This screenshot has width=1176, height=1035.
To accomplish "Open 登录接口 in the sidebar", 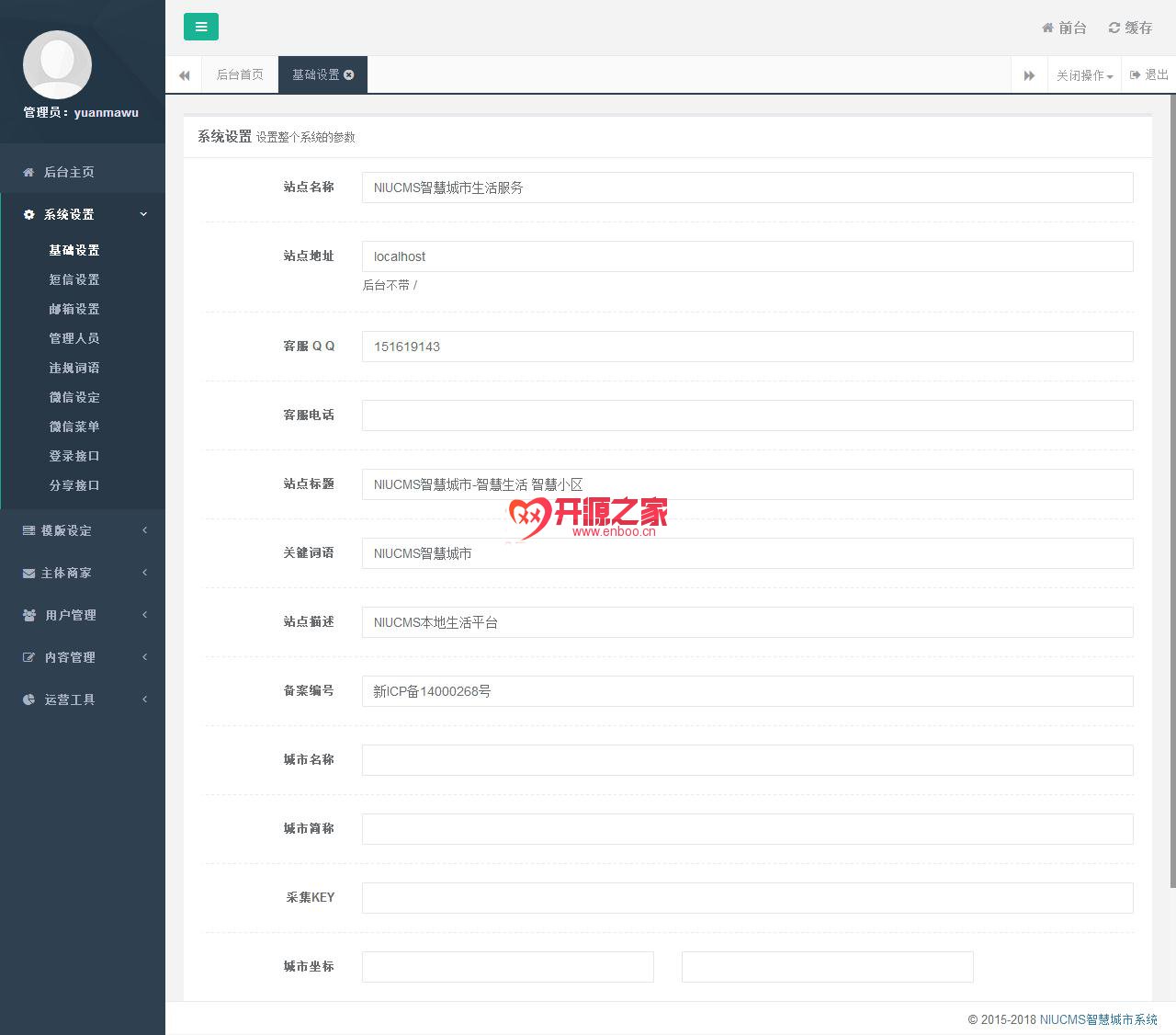I will point(74,456).
